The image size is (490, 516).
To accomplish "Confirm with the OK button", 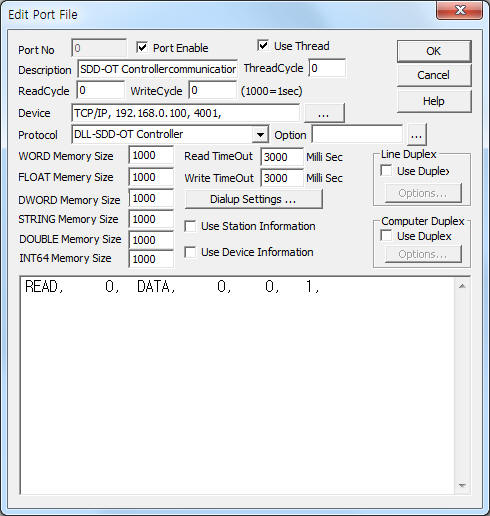I will 434,51.
